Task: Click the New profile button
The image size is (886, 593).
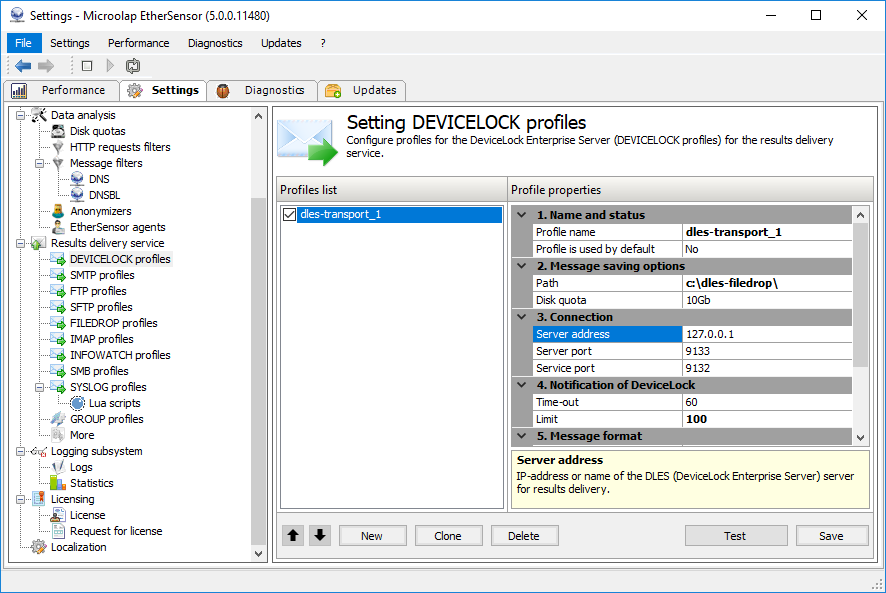Action: coord(372,535)
